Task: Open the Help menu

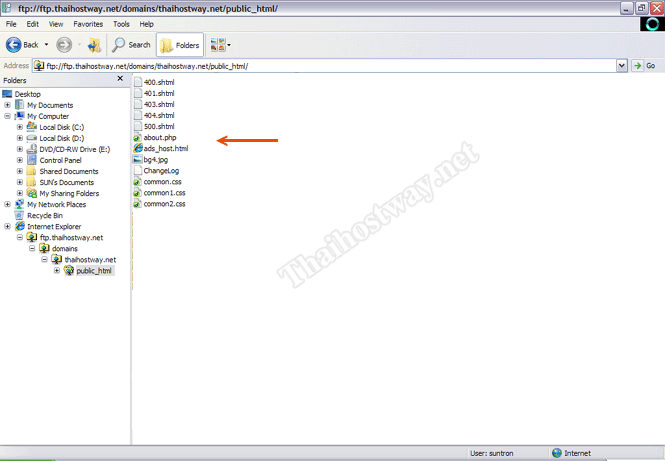Action: pos(146,24)
